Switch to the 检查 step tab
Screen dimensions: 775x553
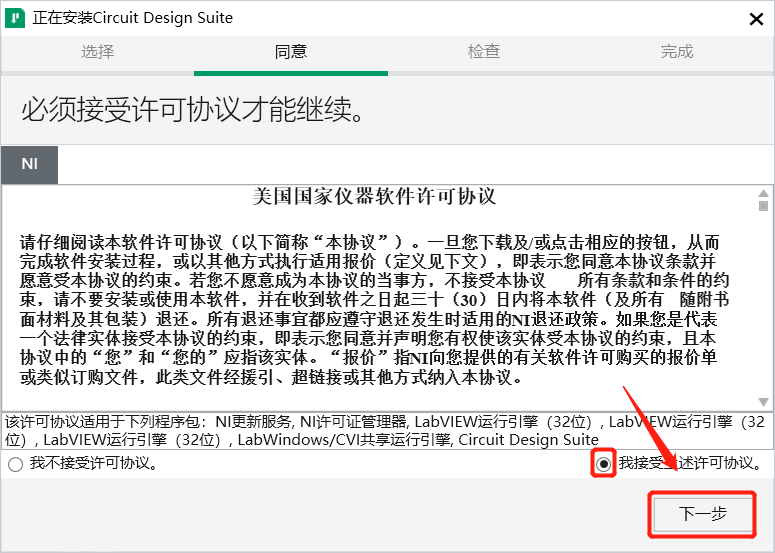(x=484, y=51)
